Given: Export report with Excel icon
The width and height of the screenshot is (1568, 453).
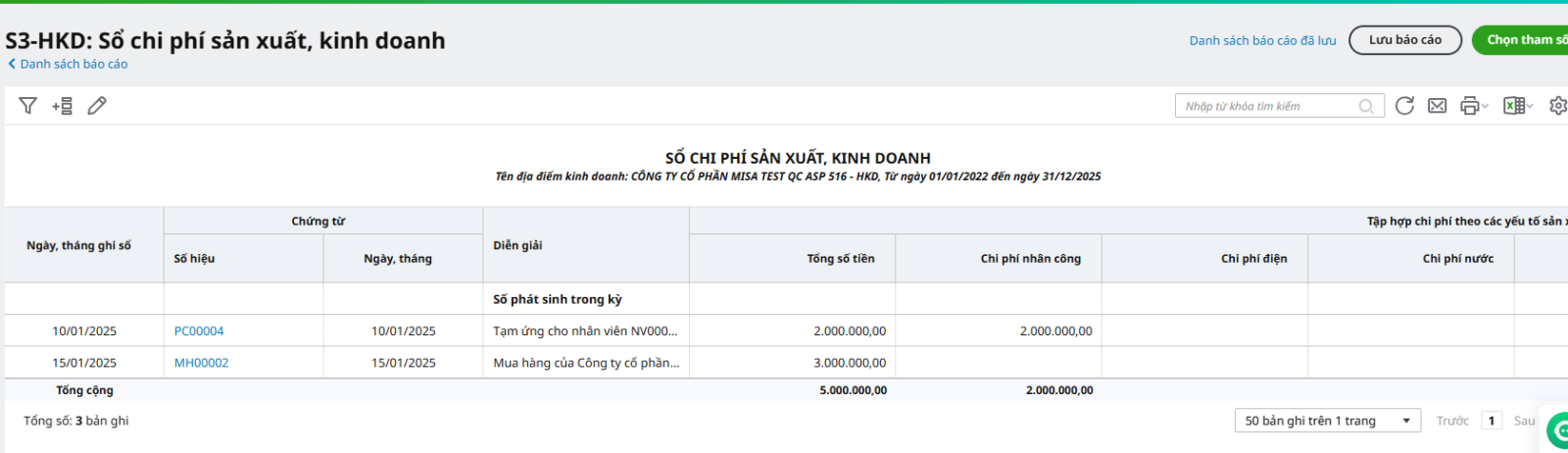Looking at the screenshot, I should (x=1513, y=106).
